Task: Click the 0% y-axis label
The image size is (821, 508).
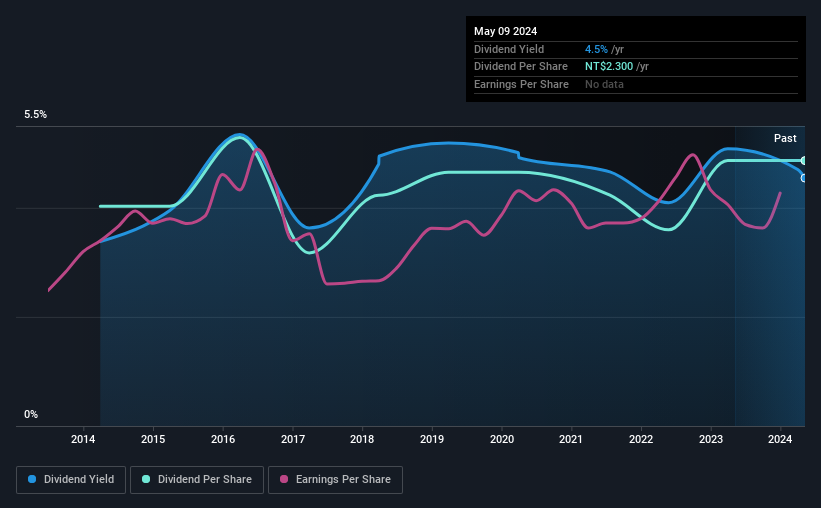Action: click(x=31, y=414)
